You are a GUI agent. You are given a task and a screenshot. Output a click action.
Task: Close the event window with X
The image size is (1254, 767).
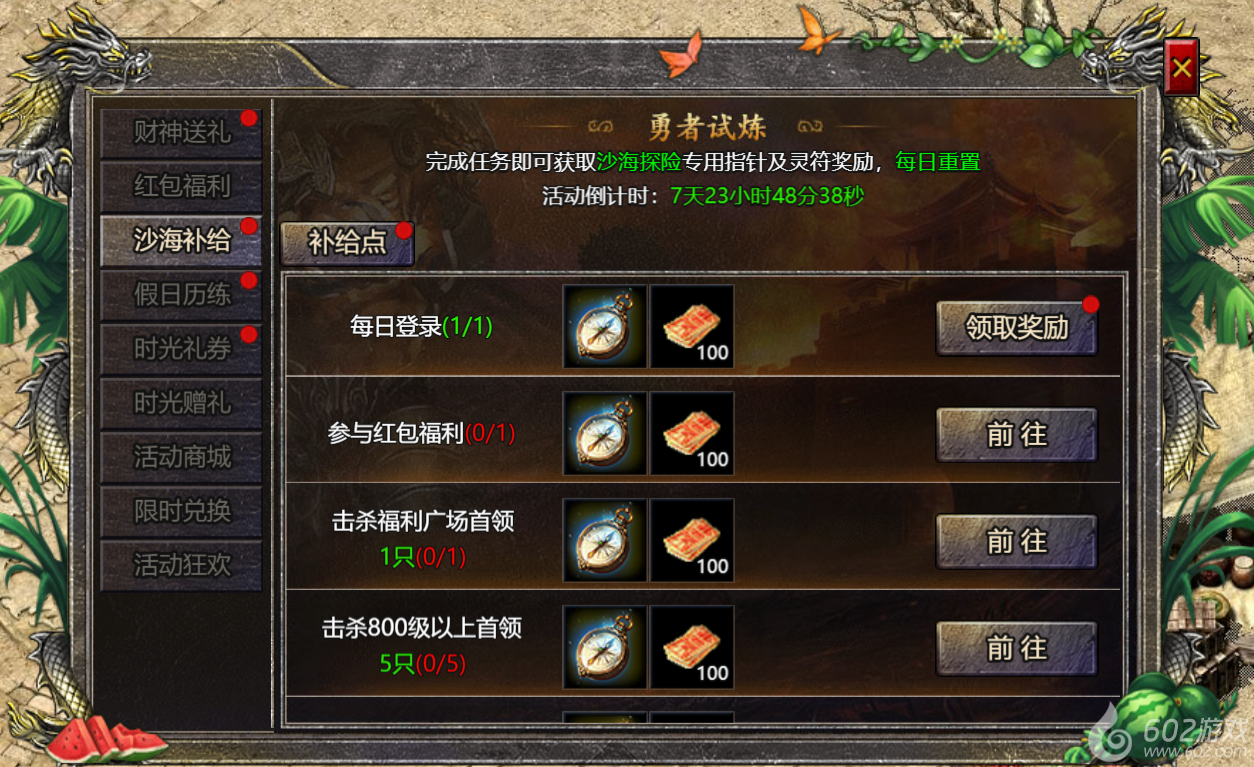click(x=1181, y=68)
